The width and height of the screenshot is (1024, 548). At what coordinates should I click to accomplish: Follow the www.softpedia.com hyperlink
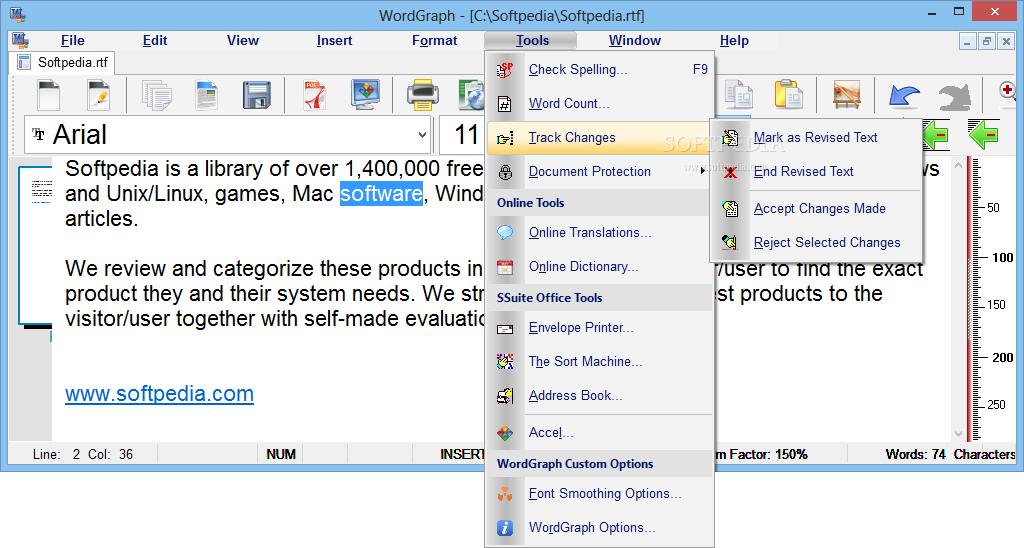pyautogui.click(x=159, y=394)
